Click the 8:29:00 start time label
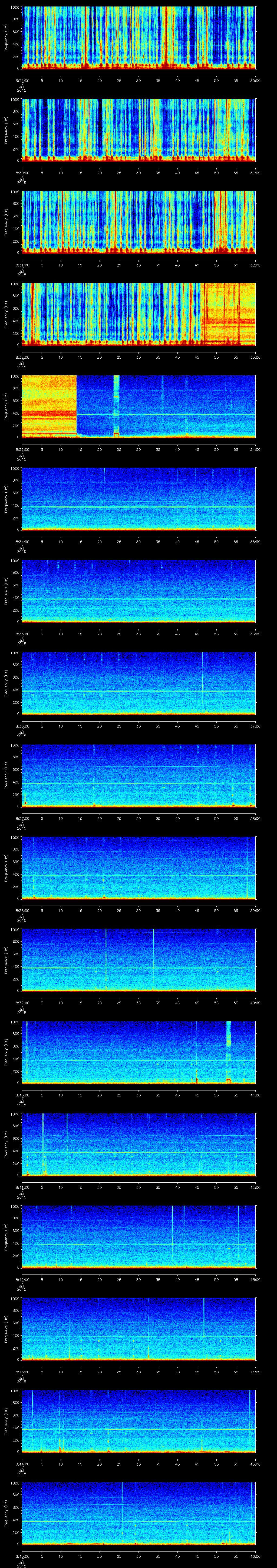 tap(22, 80)
